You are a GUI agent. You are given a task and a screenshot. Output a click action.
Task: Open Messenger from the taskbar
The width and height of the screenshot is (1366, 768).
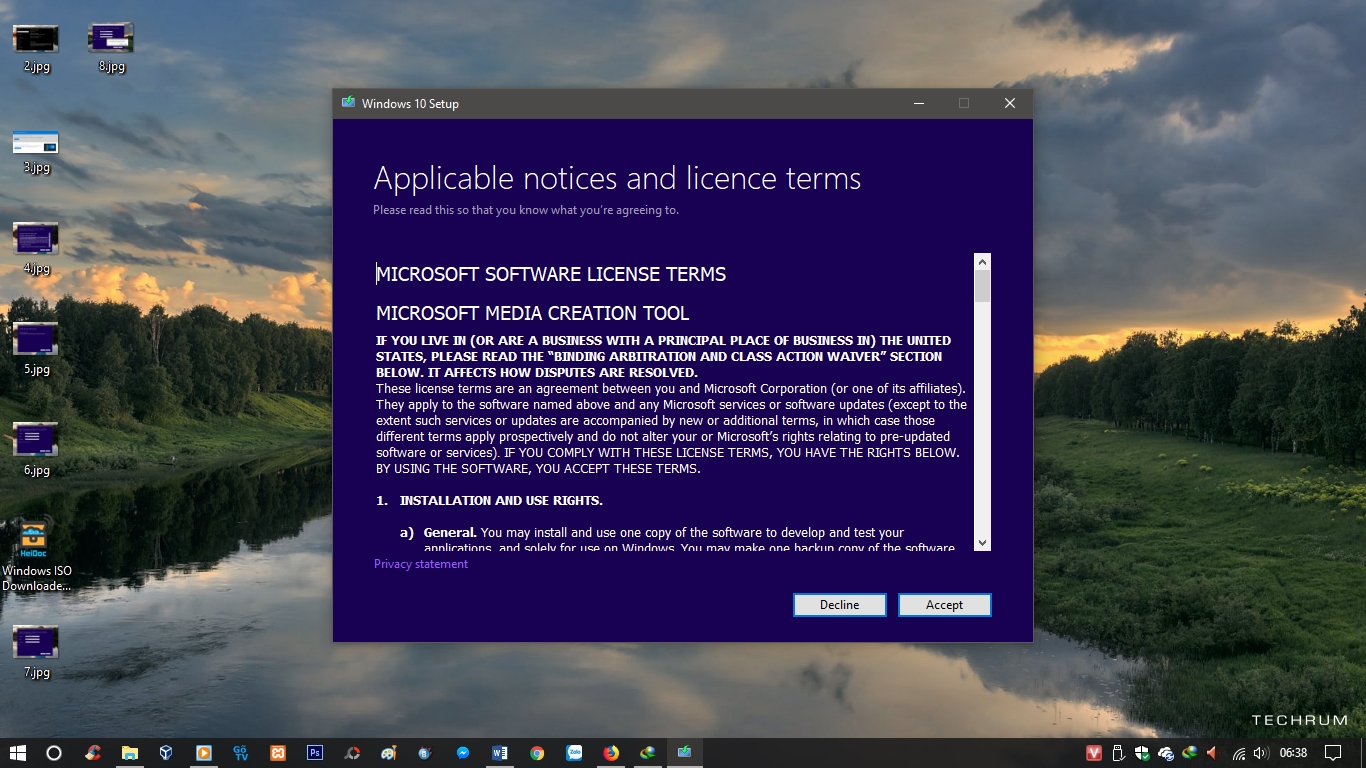[463, 753]
